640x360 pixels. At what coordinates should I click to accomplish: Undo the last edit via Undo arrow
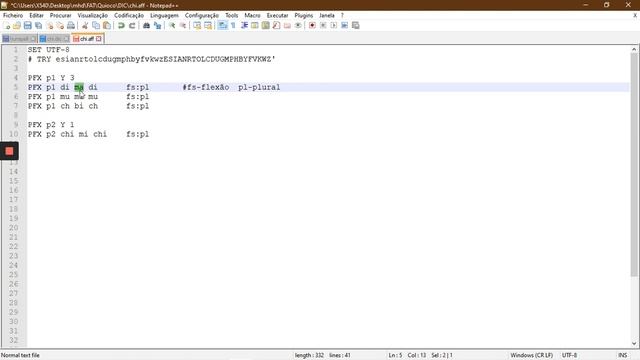(x=121, y=25)
